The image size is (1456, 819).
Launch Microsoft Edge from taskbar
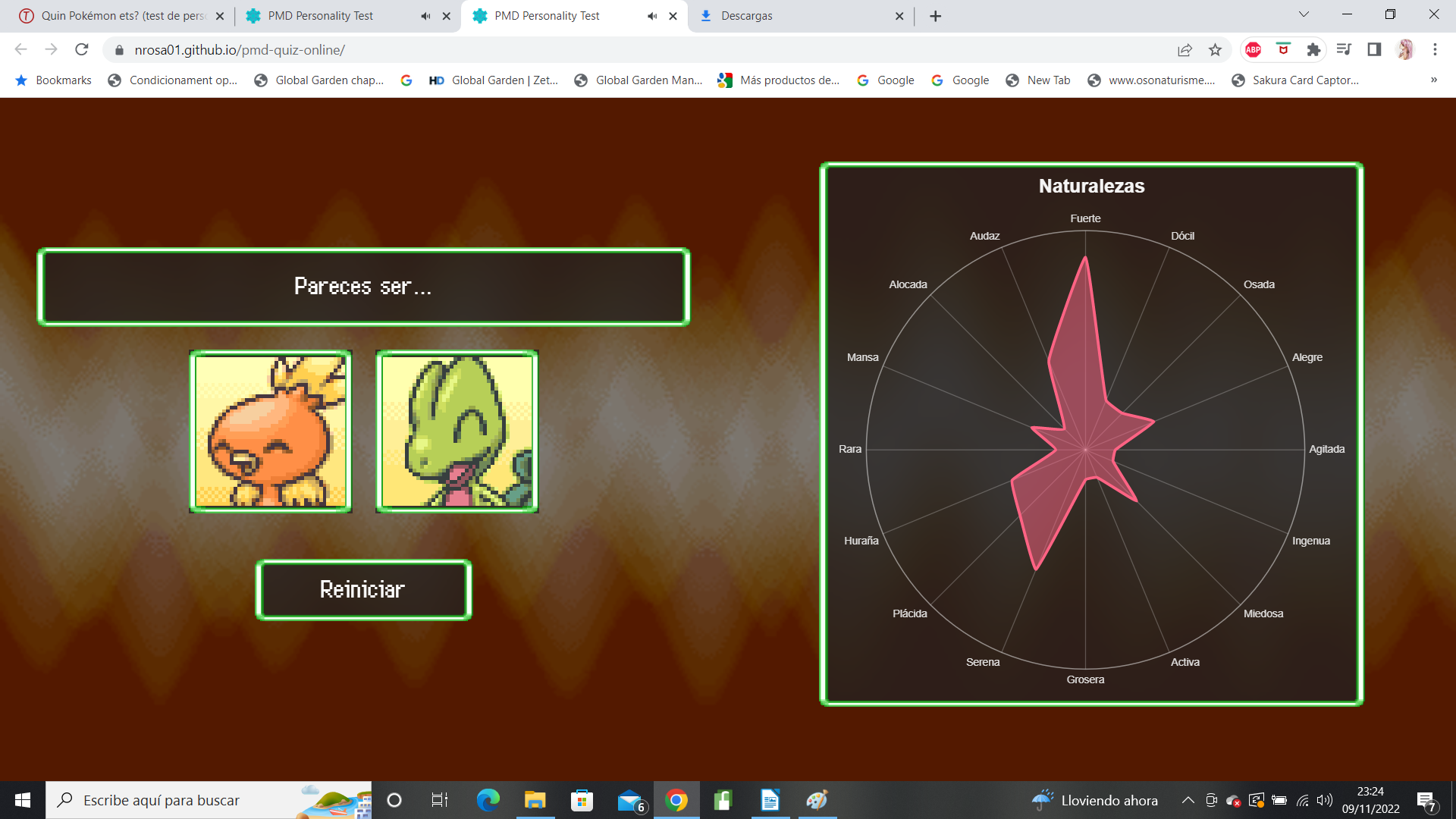point(488,800)
